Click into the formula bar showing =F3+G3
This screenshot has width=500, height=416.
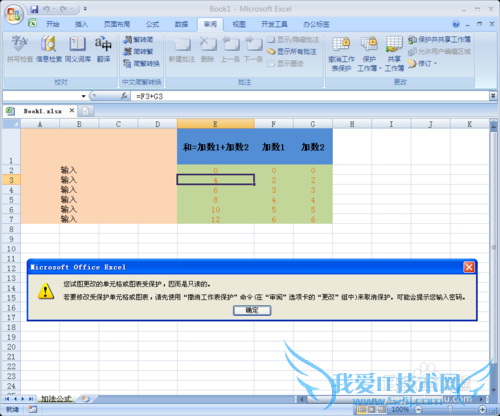pos(310,96)
